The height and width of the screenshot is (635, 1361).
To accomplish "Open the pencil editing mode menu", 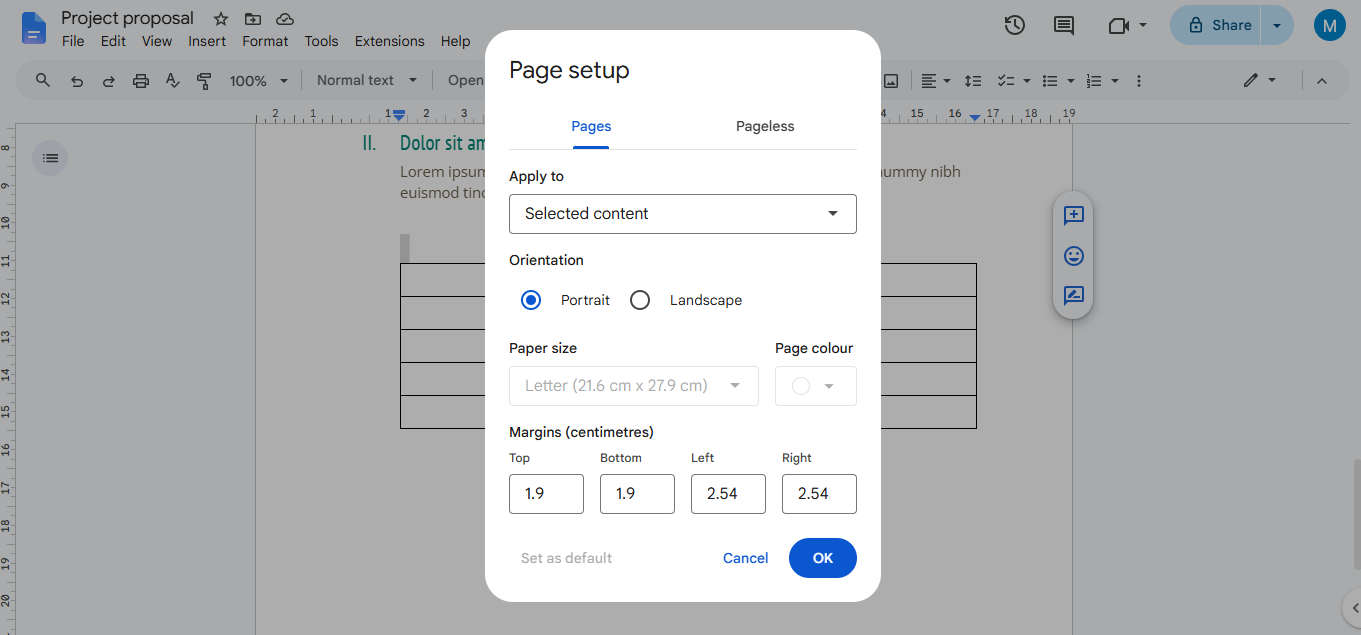I will point(1260,81).
